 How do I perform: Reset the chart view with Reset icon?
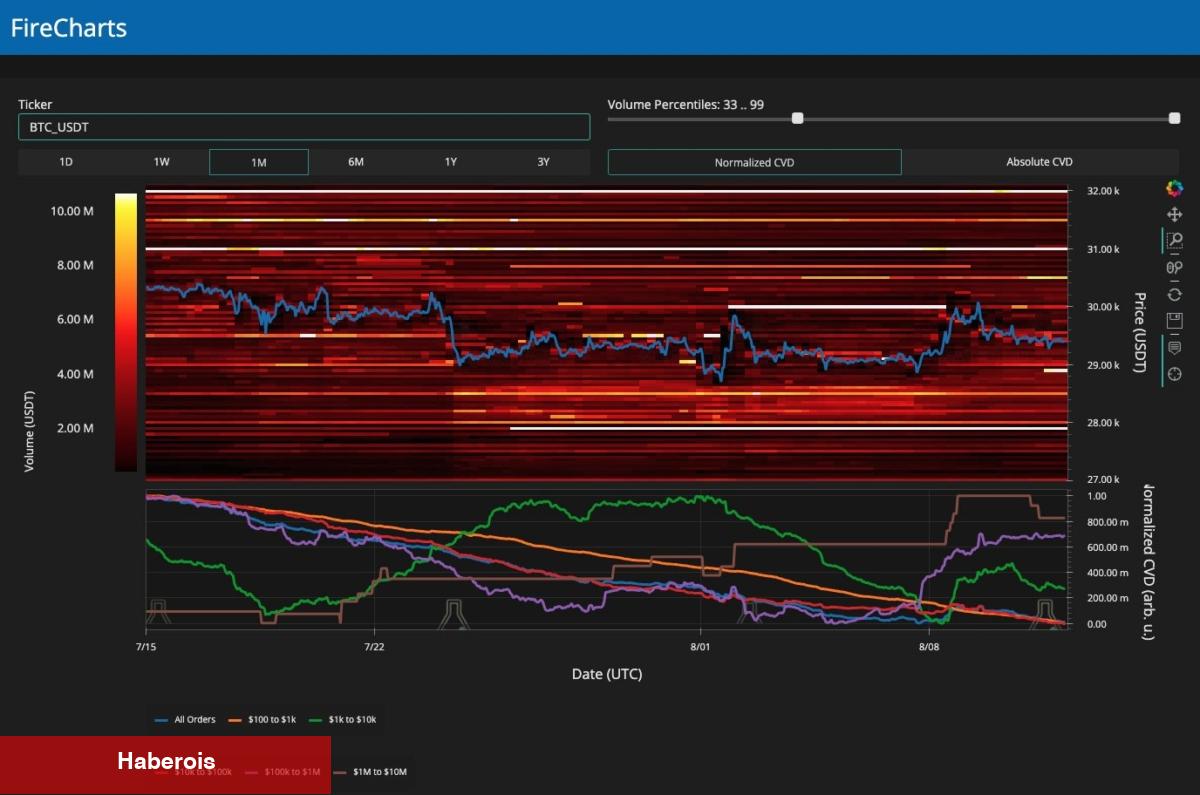pyautogui.click(x=1174, y=294)
